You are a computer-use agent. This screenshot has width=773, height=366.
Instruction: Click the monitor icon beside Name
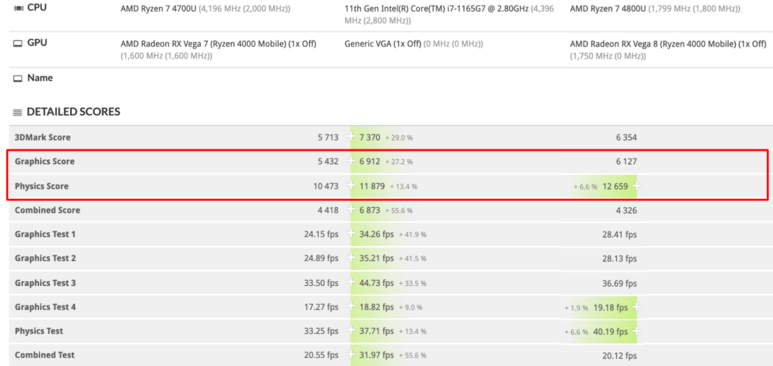(18, 78)
